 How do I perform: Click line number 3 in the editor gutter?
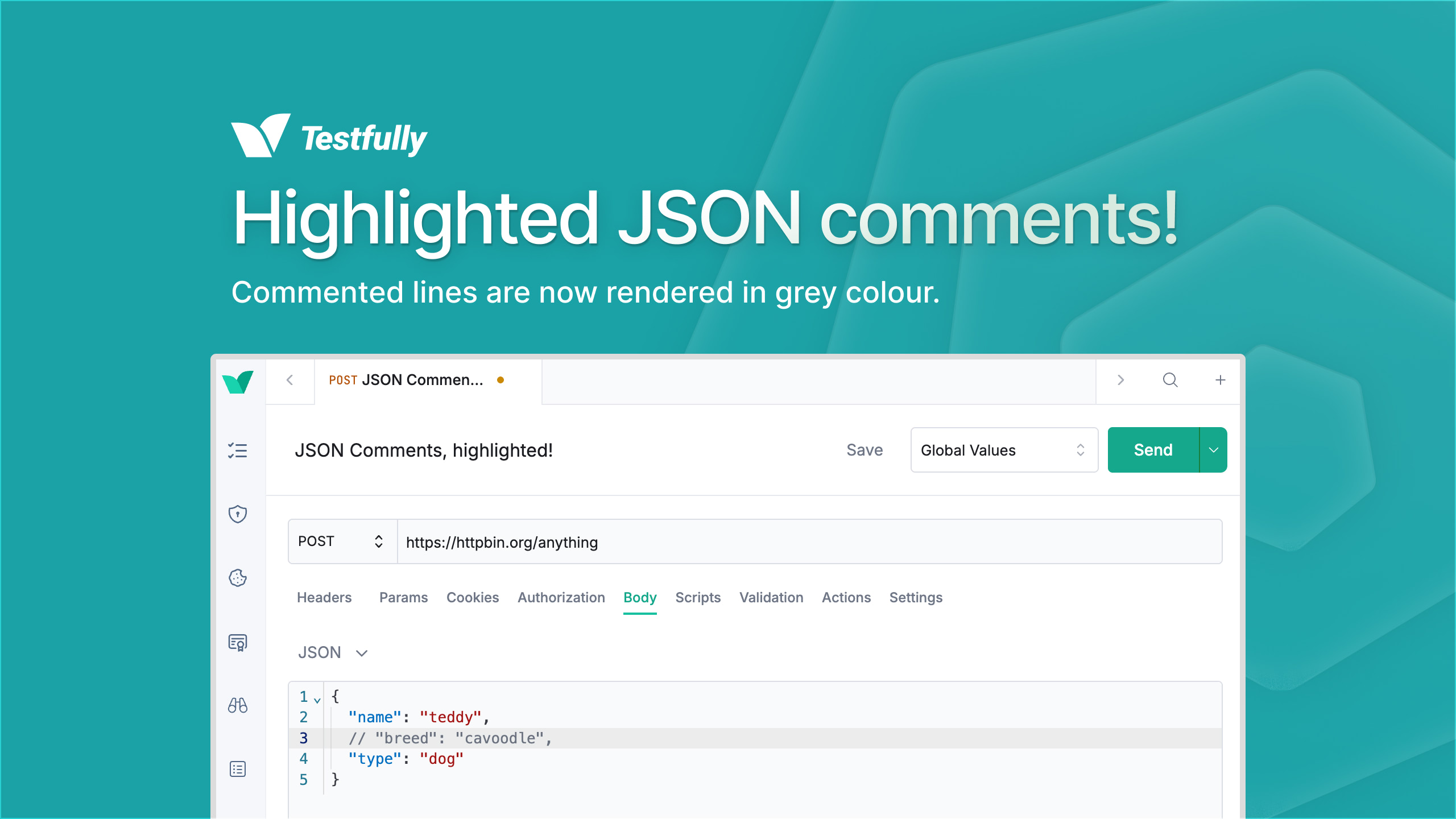(304, 738)
